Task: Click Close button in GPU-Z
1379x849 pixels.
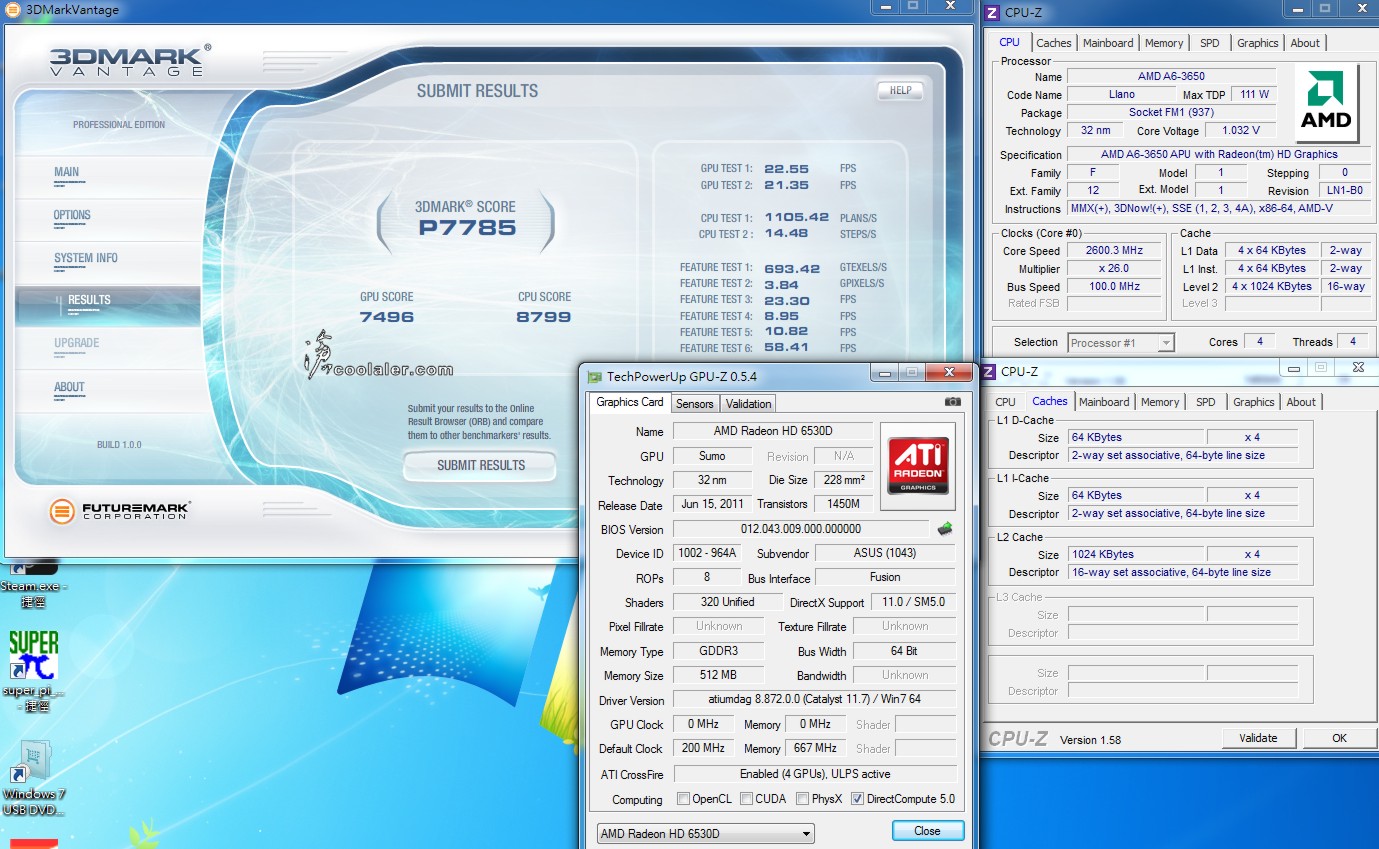Action: coord(927,831)
